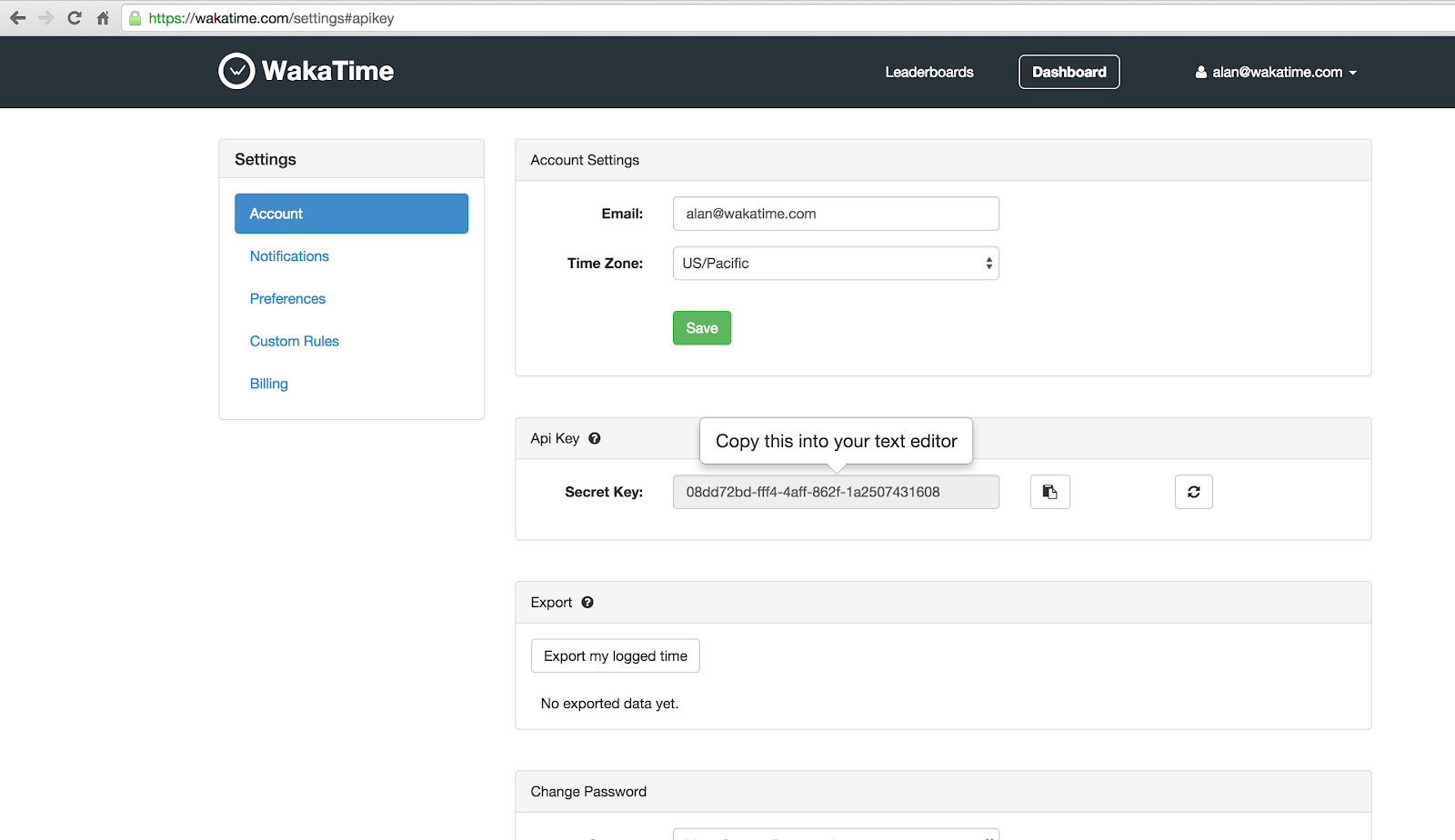Click the 'Settings' sidebar heading
The height and width of the screenshot is (840, 1455).
[266, 159]
